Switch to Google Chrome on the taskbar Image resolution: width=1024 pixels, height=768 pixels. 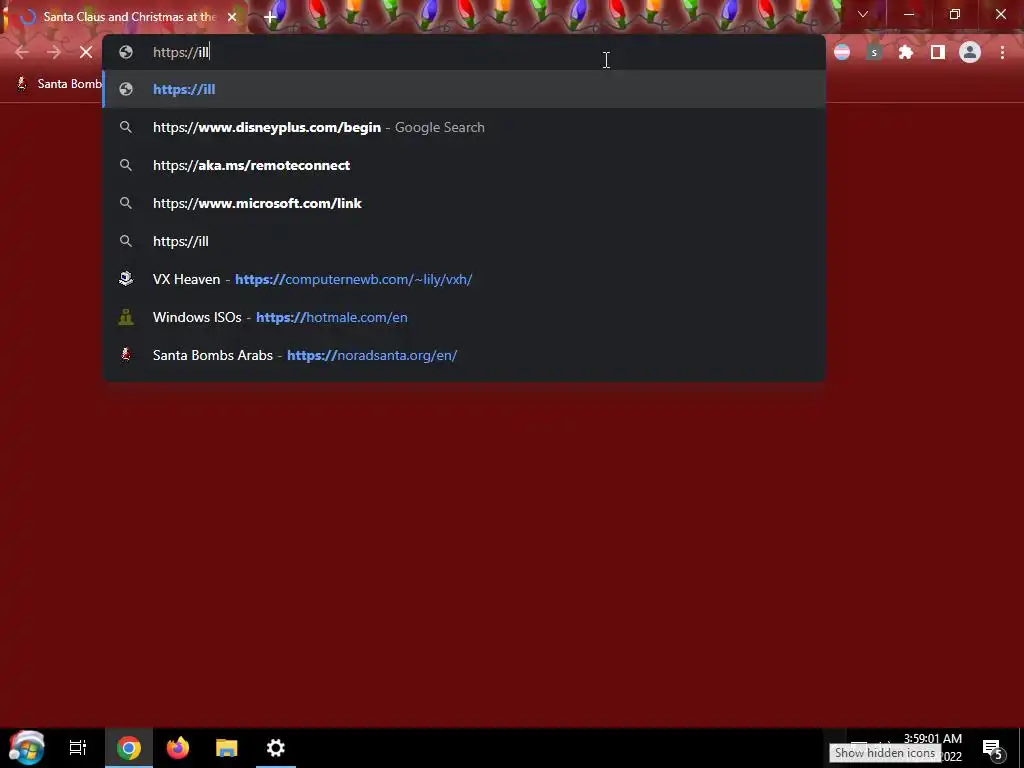tap(129, 748)
